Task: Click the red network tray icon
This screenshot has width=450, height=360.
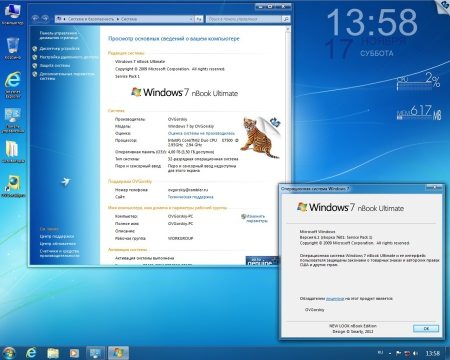Action: (407, 353)
